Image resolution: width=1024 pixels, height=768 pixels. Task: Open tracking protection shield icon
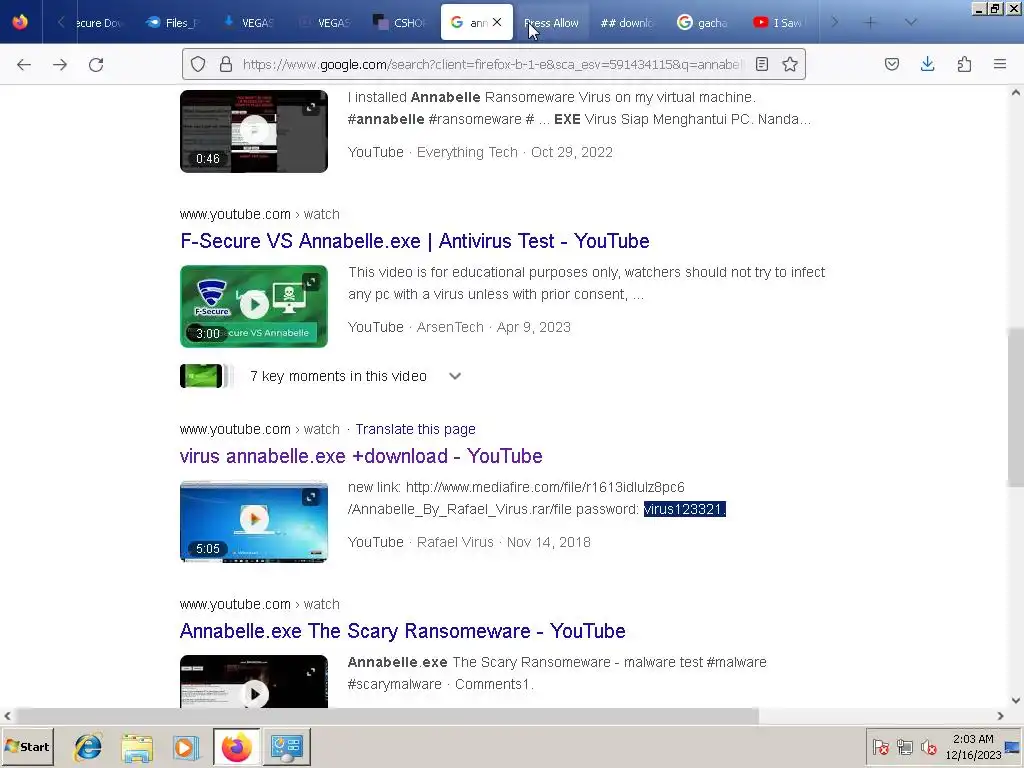198,64
